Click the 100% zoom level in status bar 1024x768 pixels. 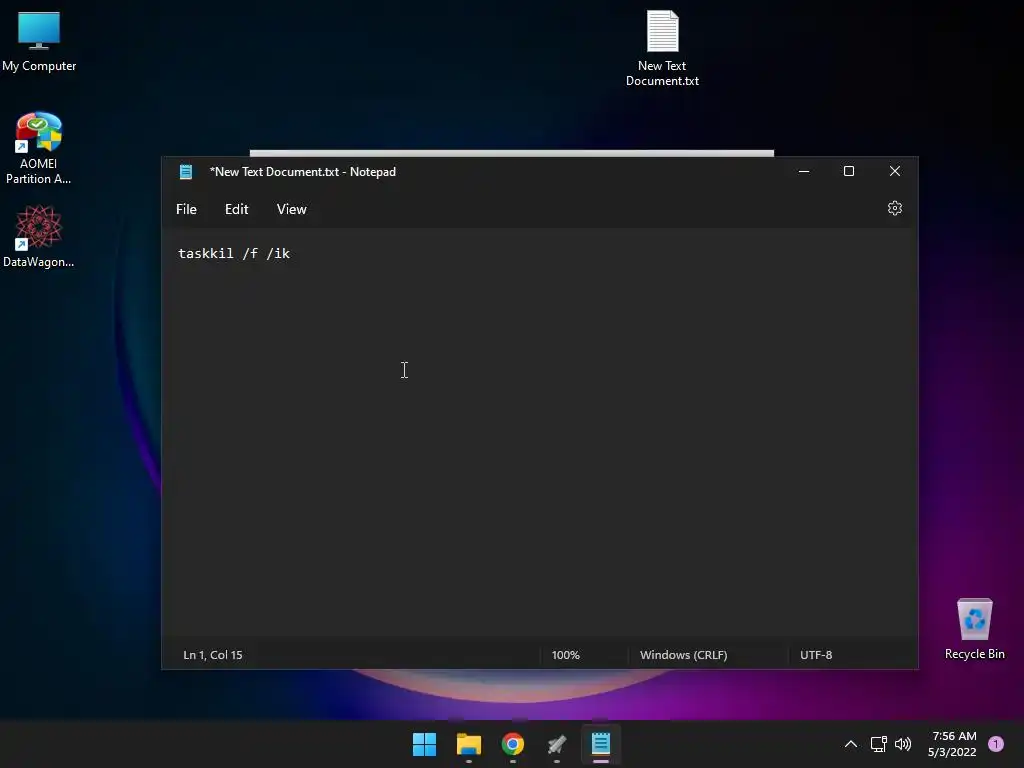pyautogui.click(x=566, y=654)
